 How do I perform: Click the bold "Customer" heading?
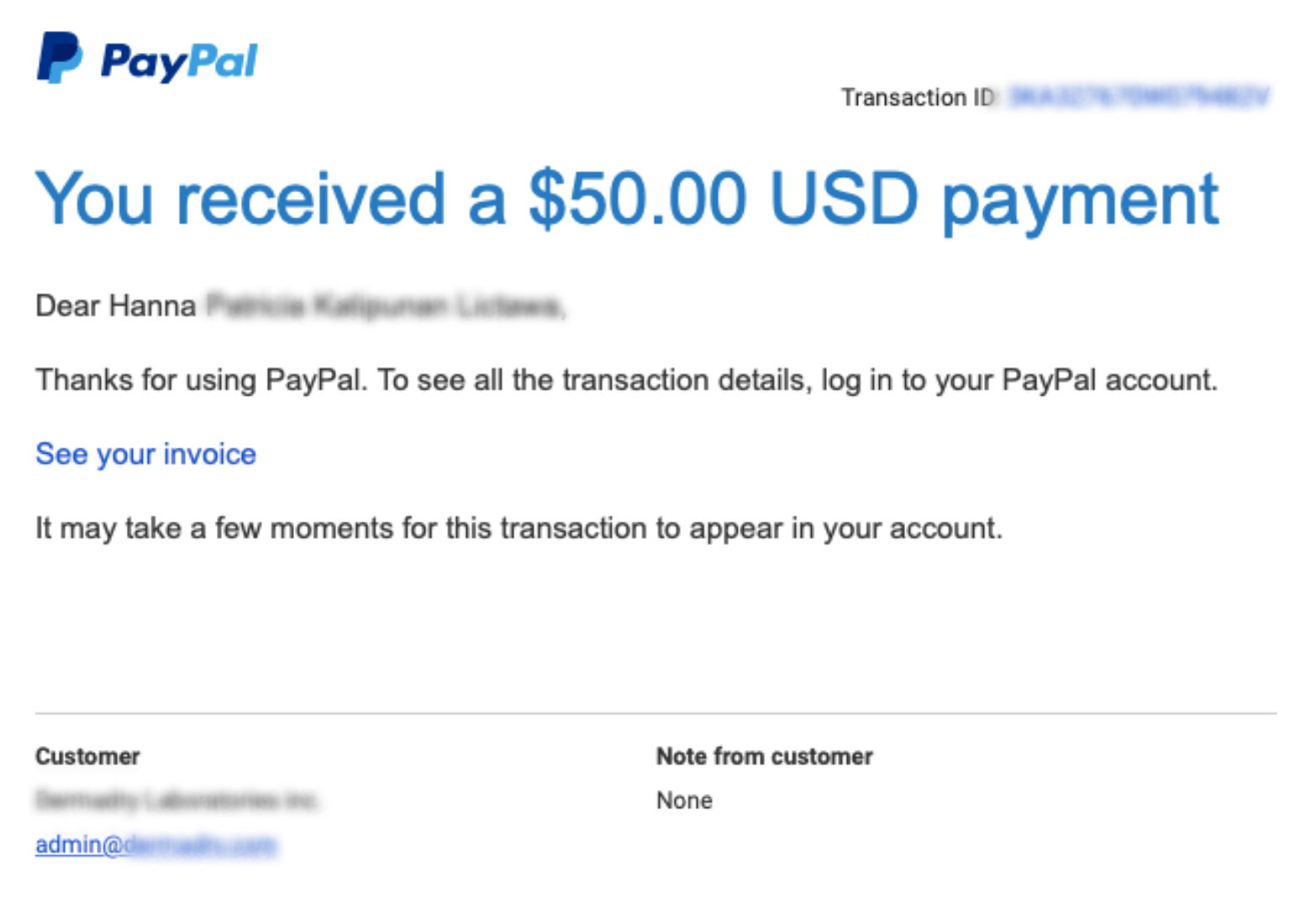[x=87, y=756]
